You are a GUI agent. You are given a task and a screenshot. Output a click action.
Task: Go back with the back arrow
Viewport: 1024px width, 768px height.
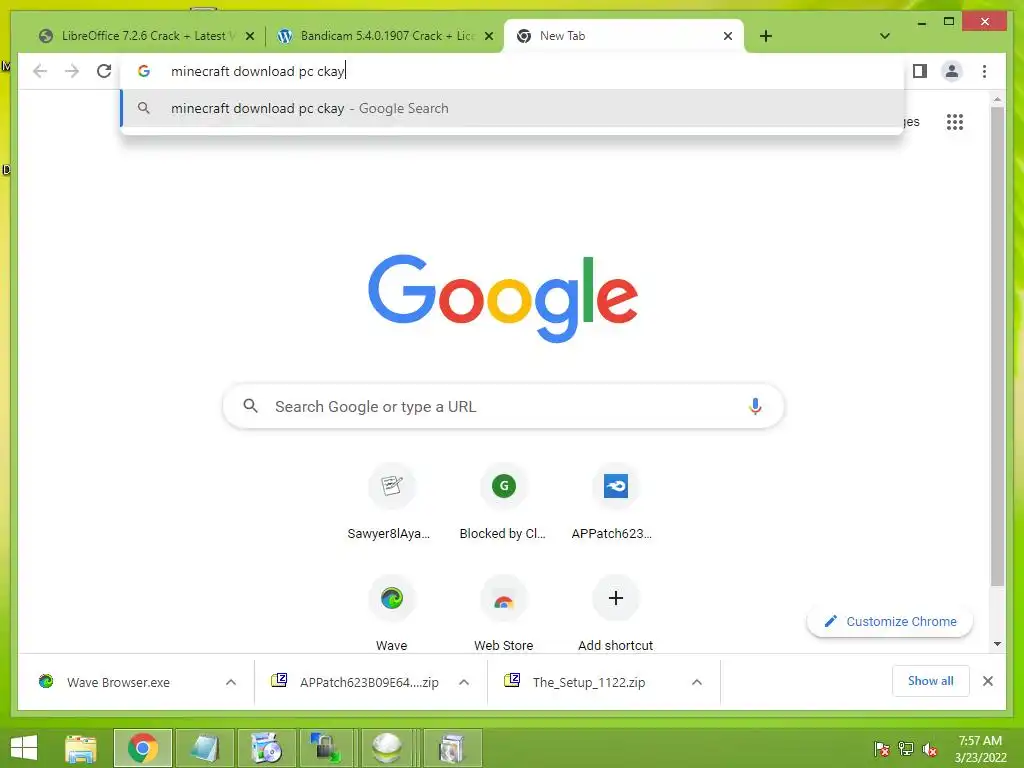(40, 71)
